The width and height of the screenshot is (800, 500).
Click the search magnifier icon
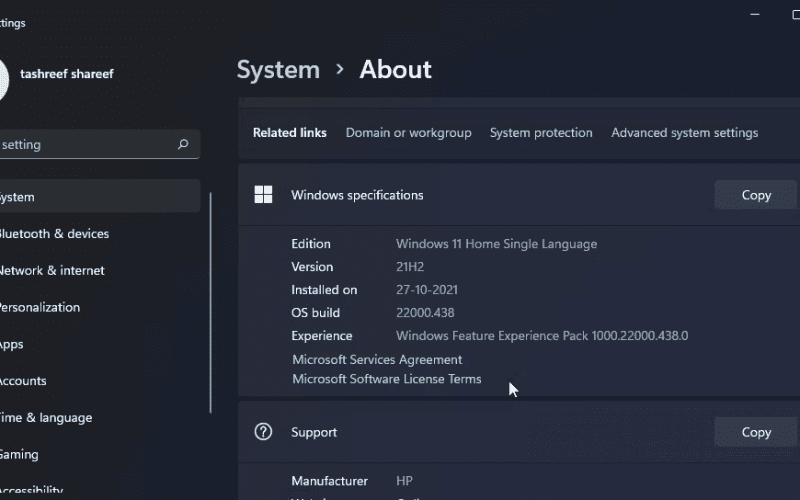pyautogui.click(x=183, y=144)
